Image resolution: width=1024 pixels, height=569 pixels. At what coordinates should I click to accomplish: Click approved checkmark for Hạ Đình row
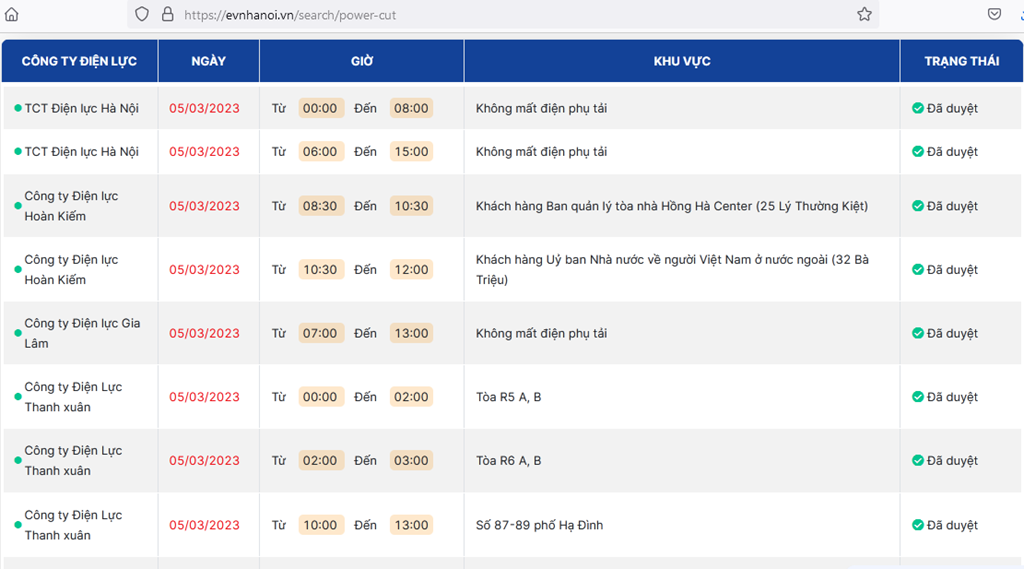[918, 525]
